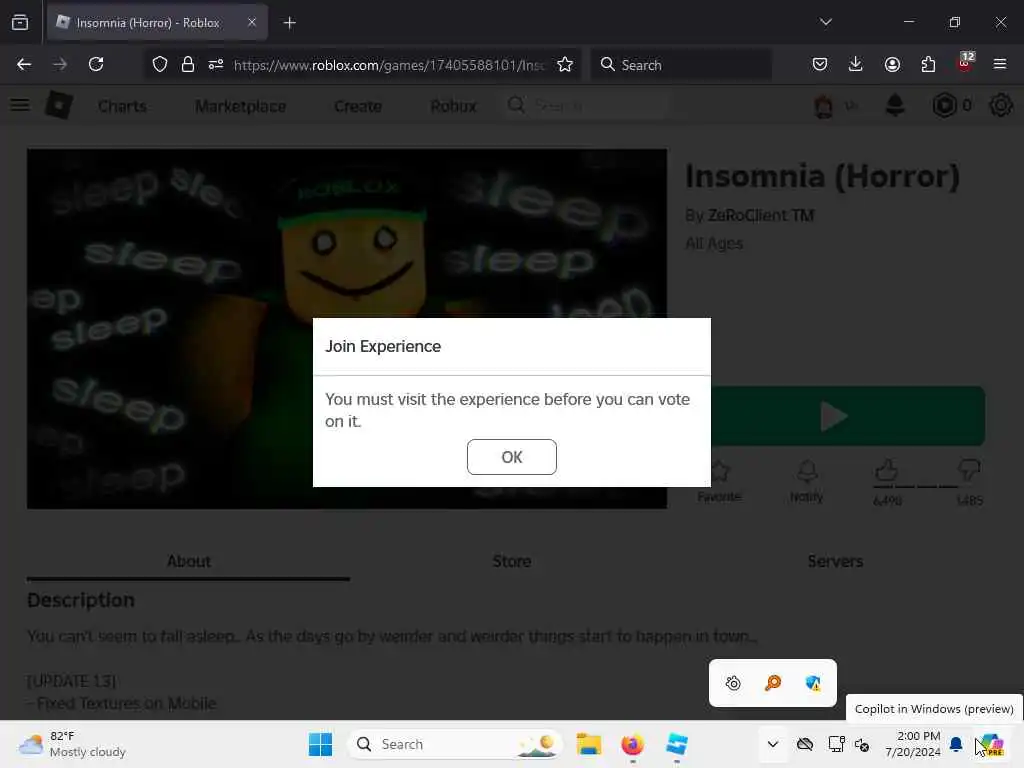Screen dimensions: 1024x768
Task: Open Firefox View recent browsing icon
Action: click(x=20, y=22)
